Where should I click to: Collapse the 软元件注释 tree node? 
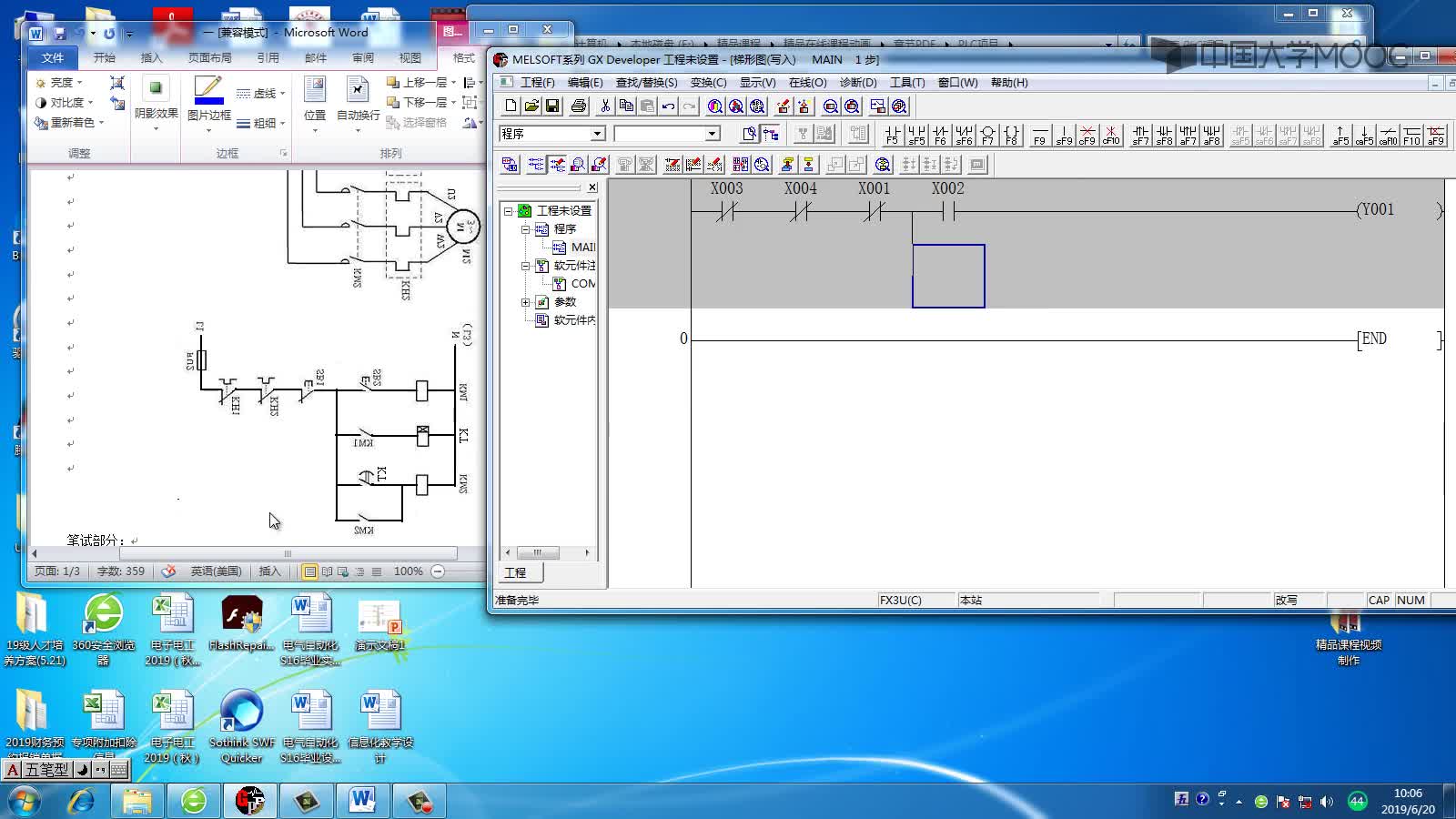pos(525,266)
